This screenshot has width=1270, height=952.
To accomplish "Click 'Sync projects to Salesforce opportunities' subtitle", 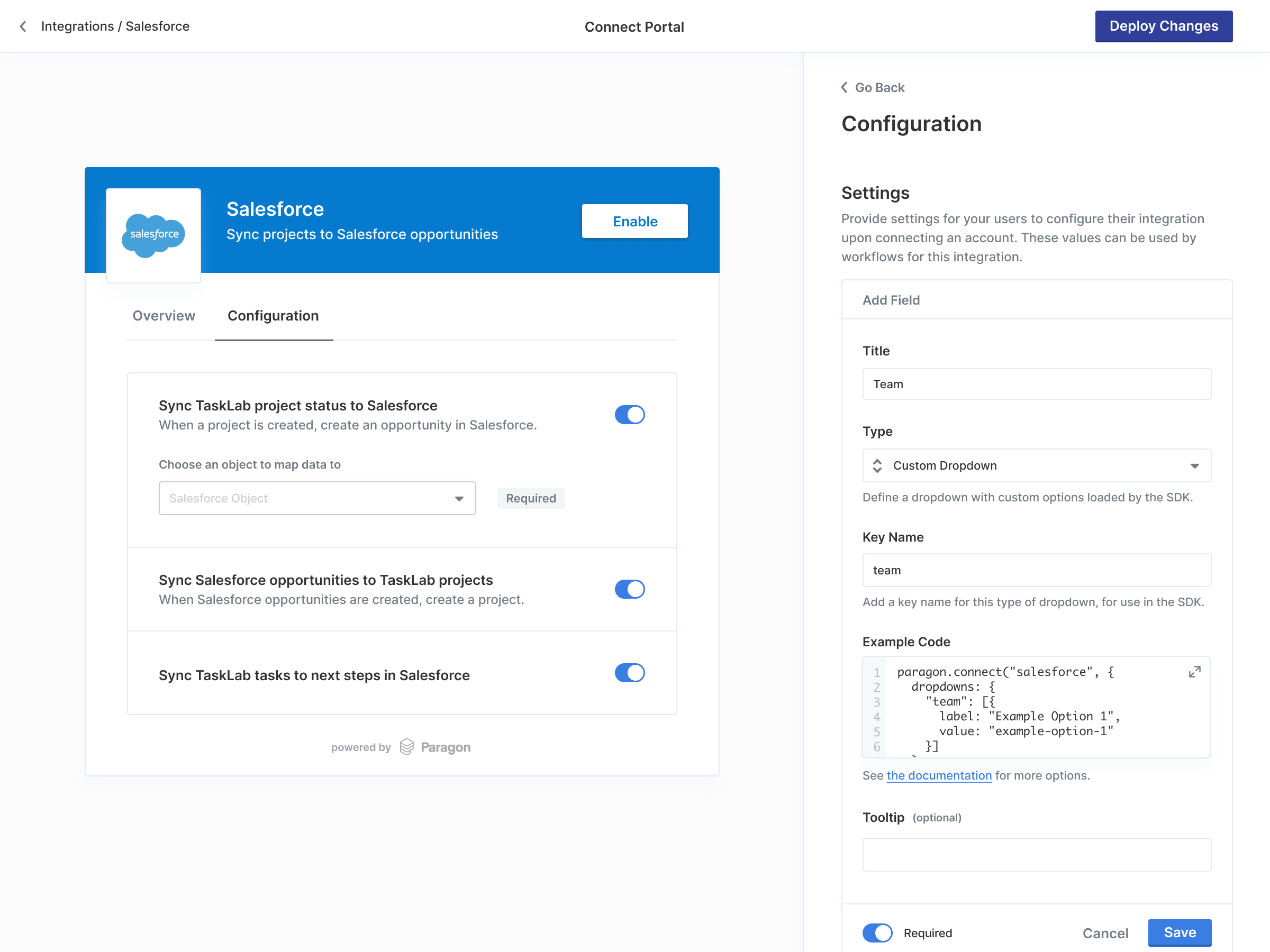I will (362, 234).
